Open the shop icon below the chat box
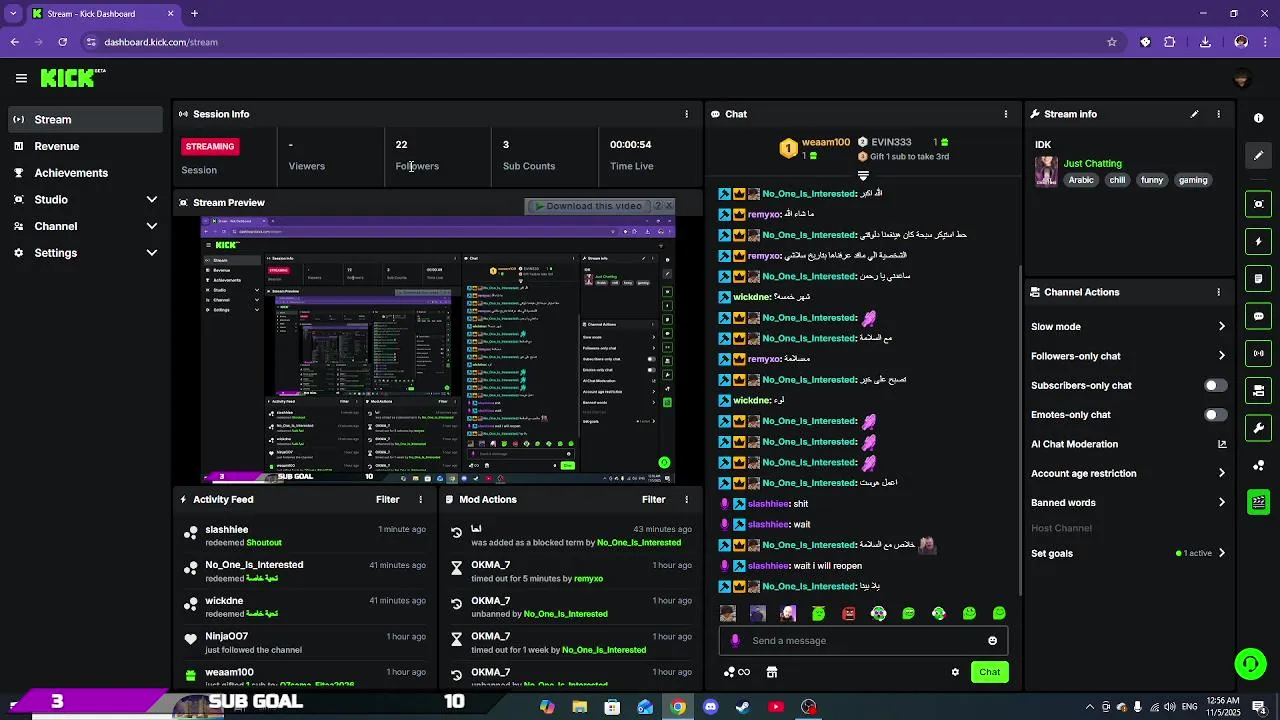Screen dimensions: 1280x720 click(x=771, y=672)
